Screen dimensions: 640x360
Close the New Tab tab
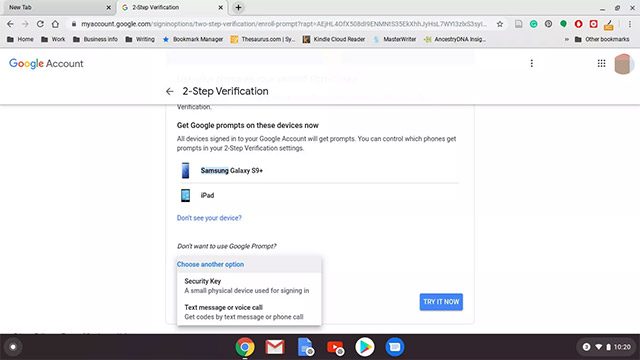pos(108,7)
